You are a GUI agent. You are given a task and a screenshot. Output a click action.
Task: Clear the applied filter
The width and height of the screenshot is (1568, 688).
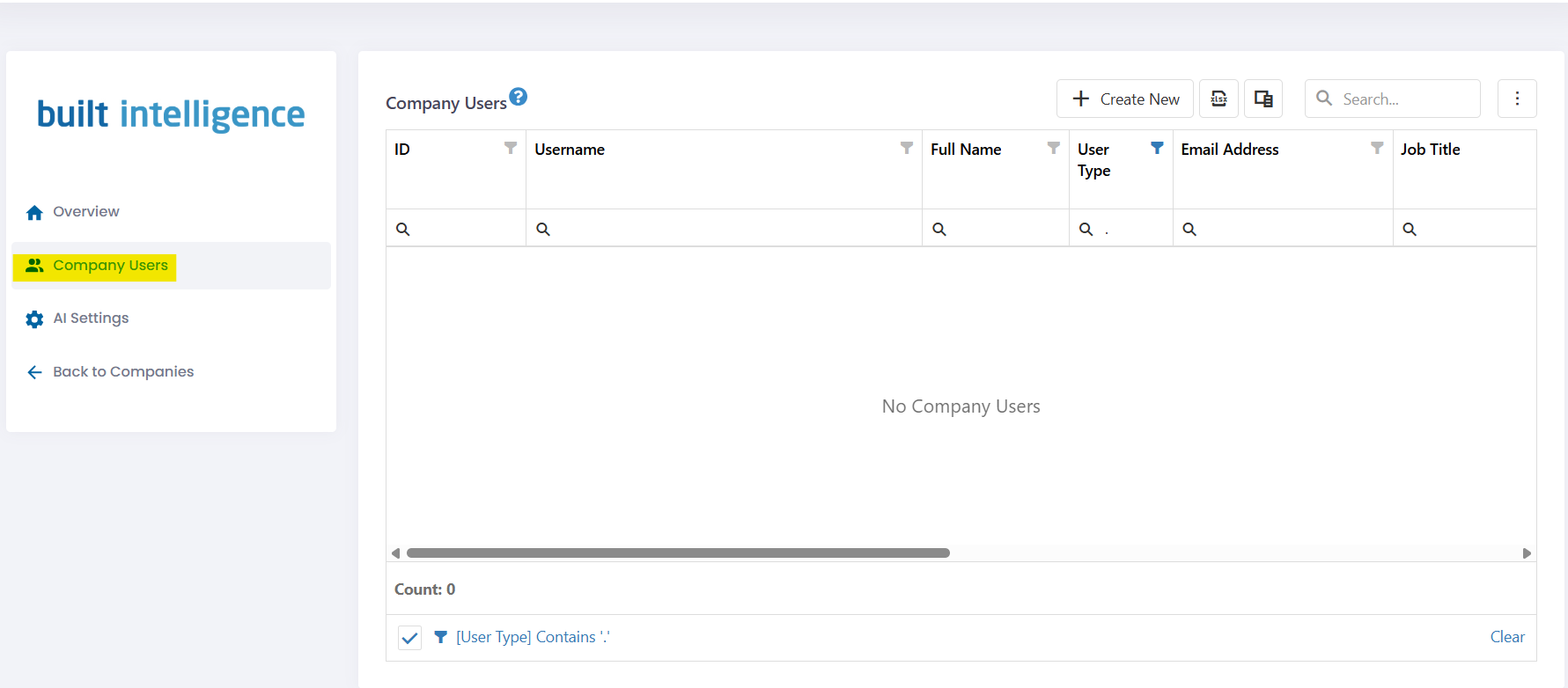[x=1507, y=637]
